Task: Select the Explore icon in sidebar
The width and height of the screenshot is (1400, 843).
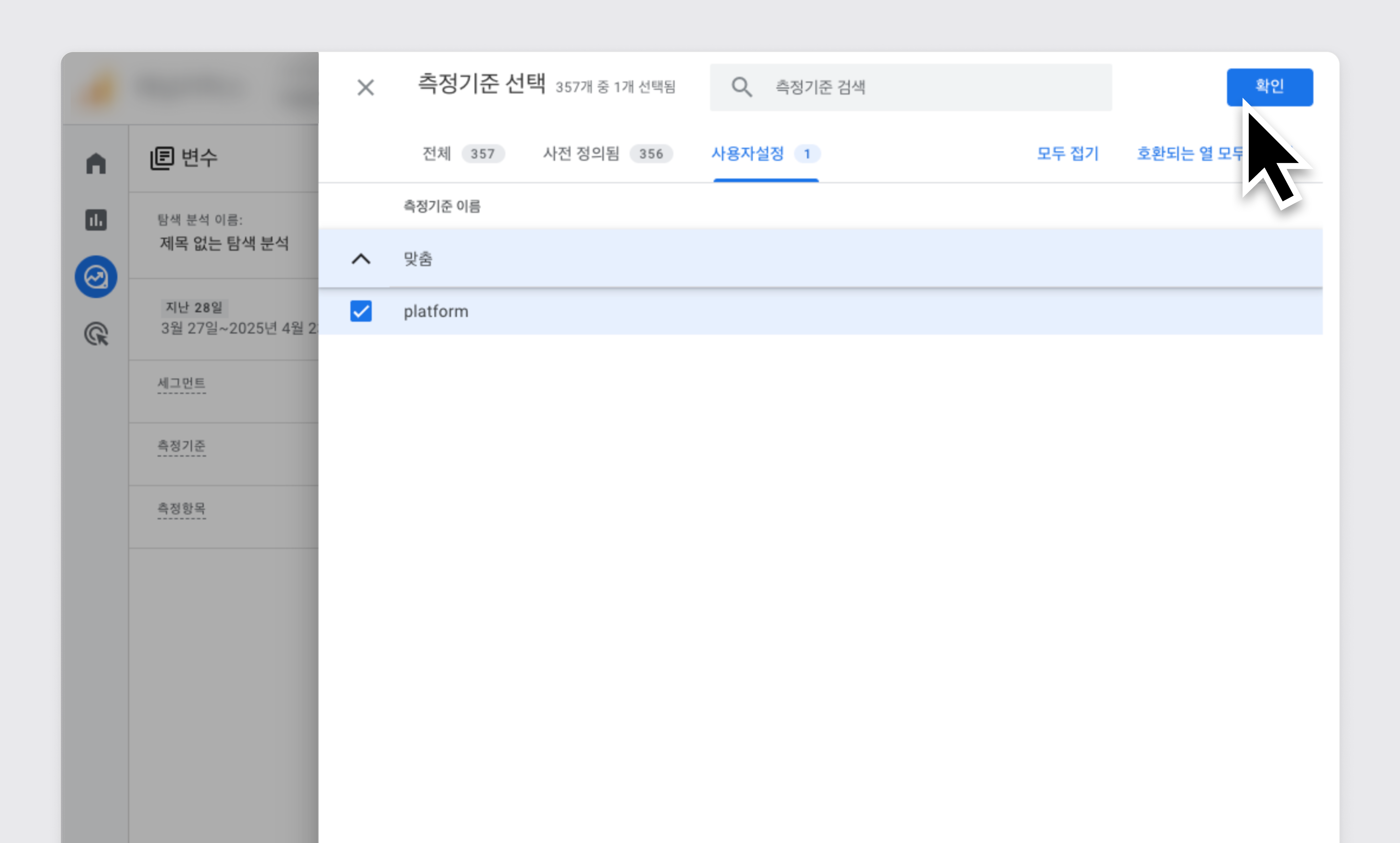Action: (96, 277)
